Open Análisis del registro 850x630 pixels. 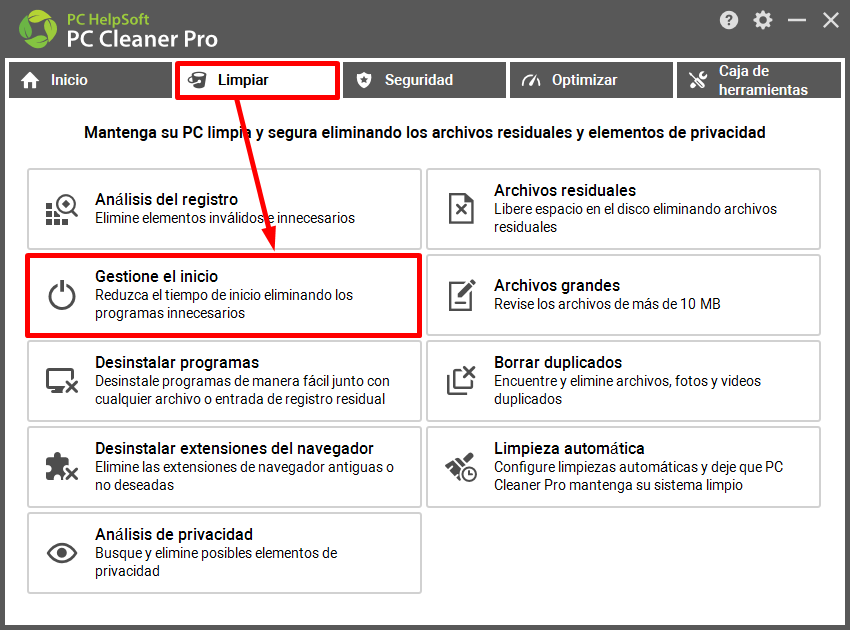coord(224,209)
